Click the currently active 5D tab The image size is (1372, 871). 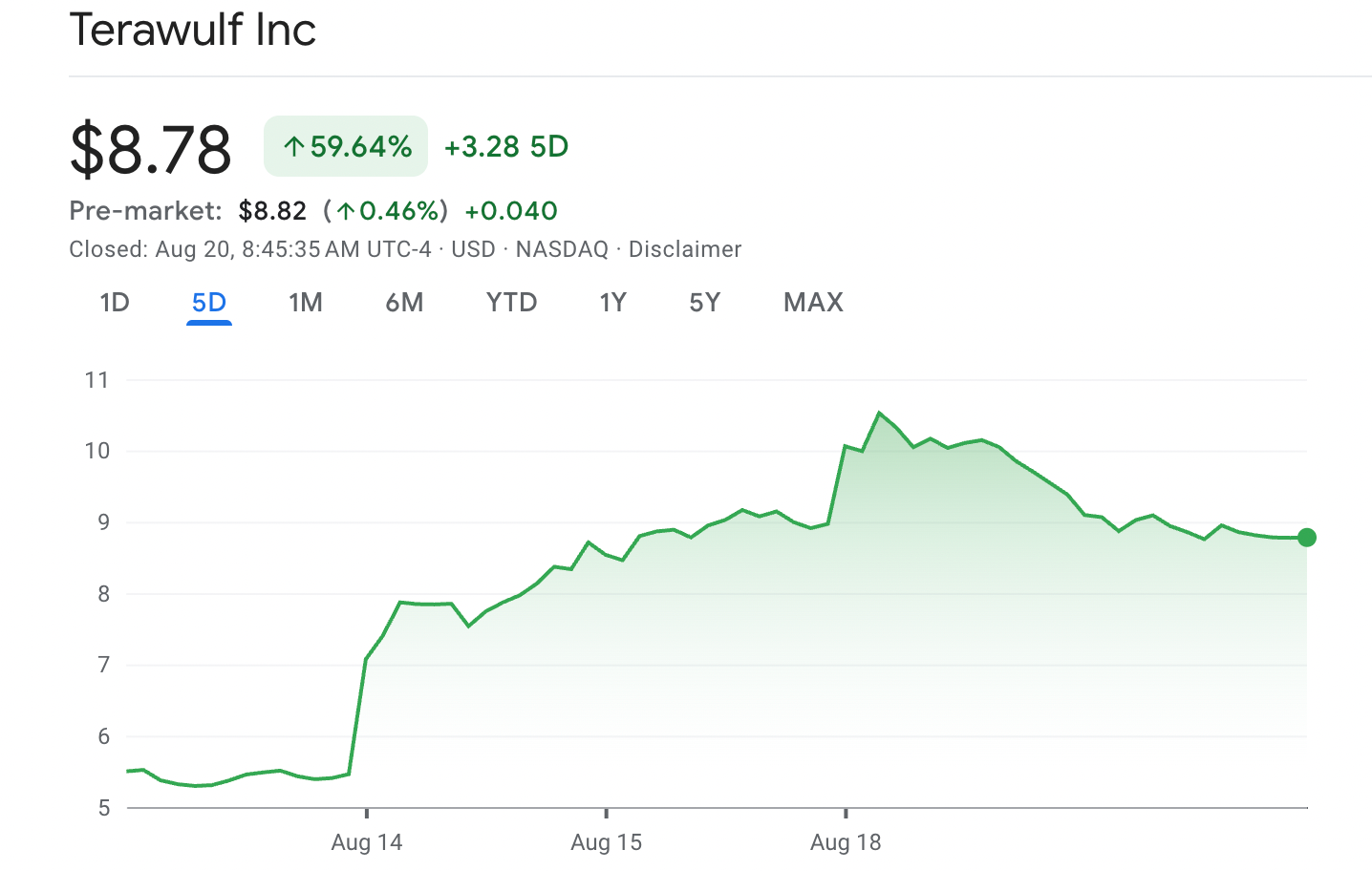(x=208, y=302)
